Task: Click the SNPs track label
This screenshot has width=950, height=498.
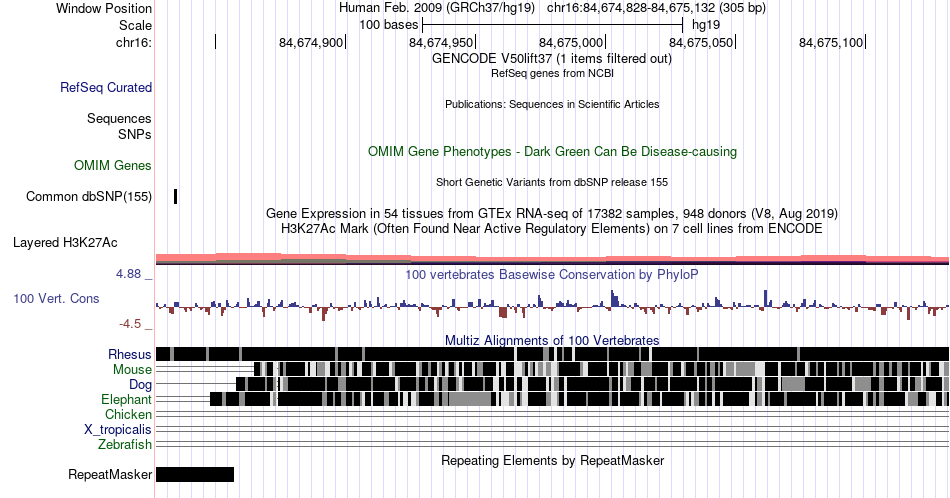Action: tap(135, 134)
